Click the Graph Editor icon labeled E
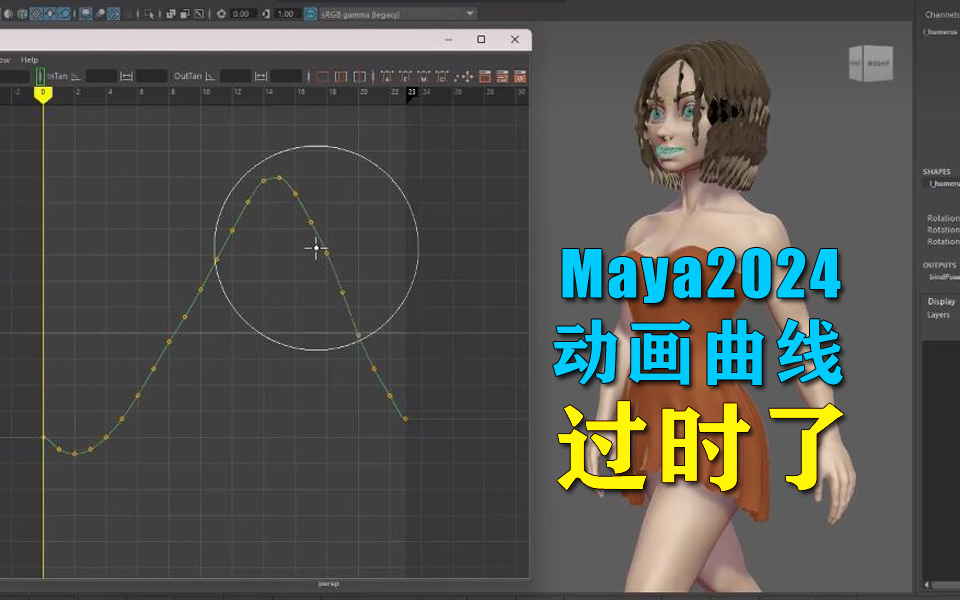 (x=405, y=77)
